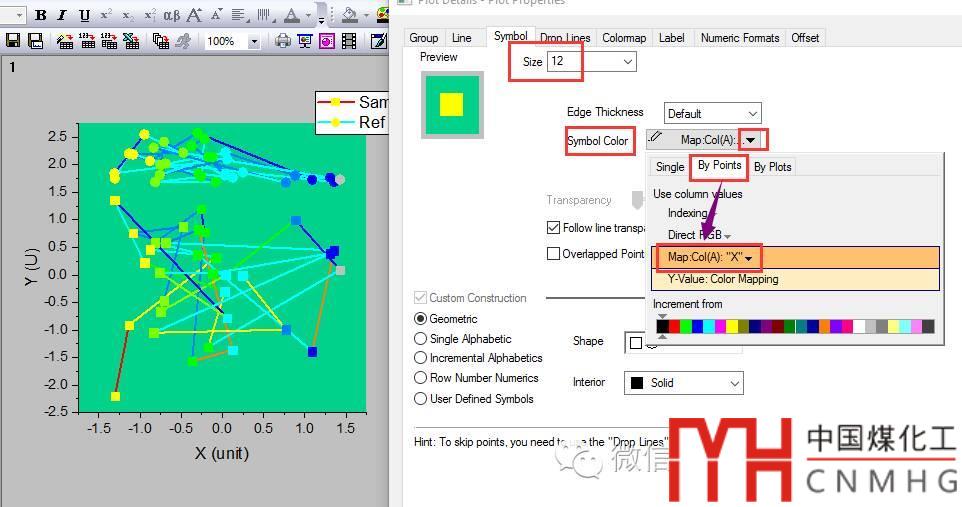962x507 pixels.
Task: Open the zoom 100% dropdown
Action: [253, 42]
